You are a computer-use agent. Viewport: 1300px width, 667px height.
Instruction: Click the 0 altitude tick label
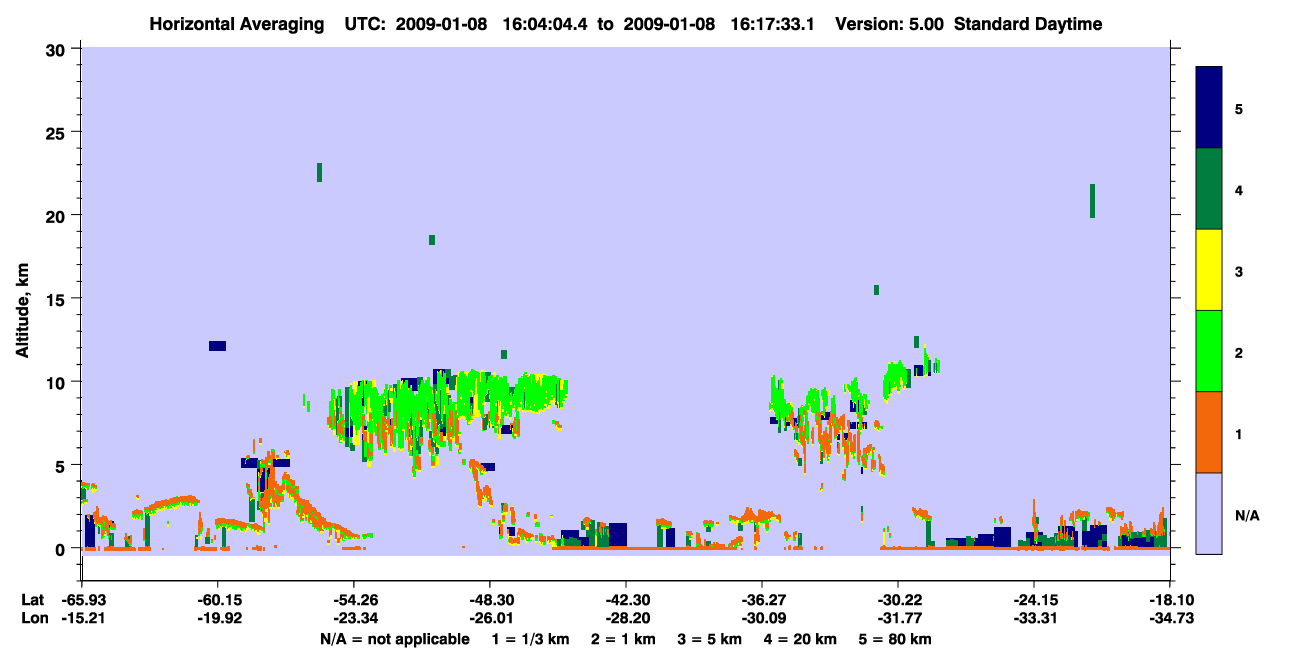point(63,548)
